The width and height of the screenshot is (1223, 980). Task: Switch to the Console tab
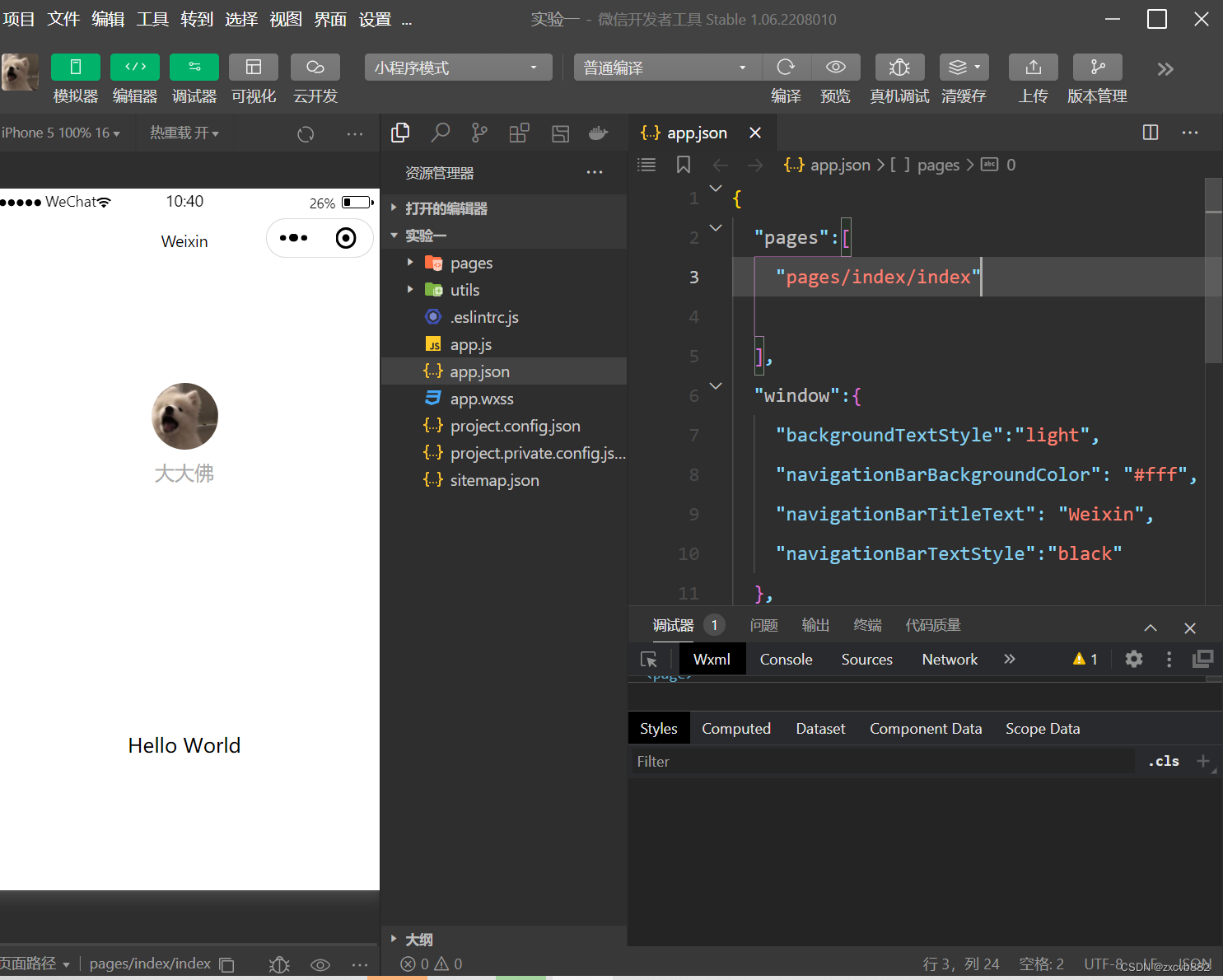coord(787,659)
